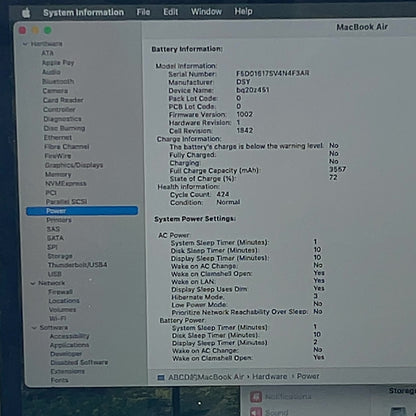This screenshot has width=416, height=416.
Task: Click the Device Name value bq20z451
Action: 253,90
